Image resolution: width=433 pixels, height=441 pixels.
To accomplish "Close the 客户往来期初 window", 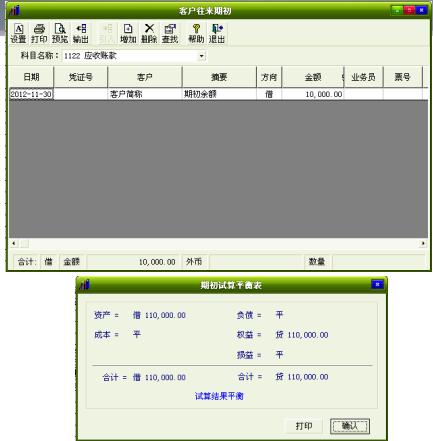I will point(421,10).
